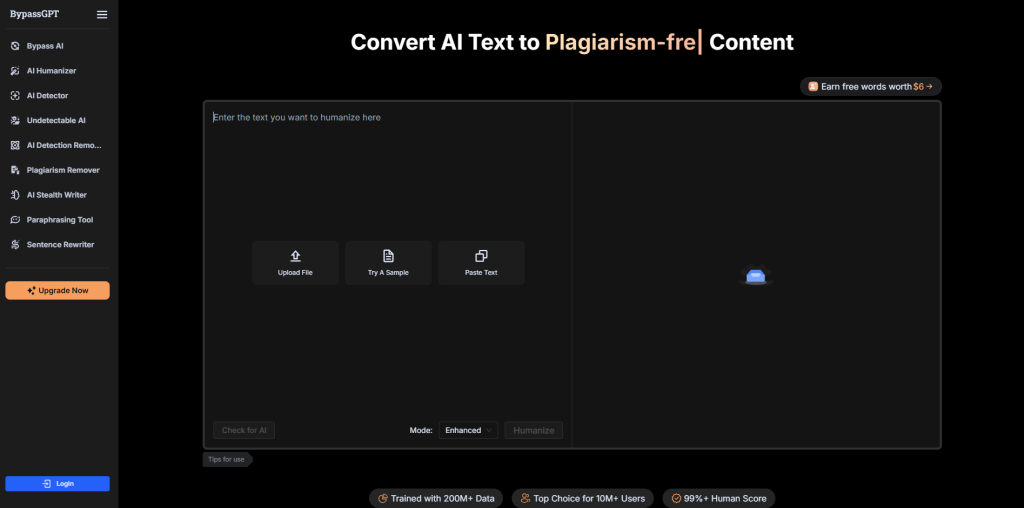Click the Sentence Rewriter sidebar icon
This screenshot has width=1024, height=508.
click(15, 245)
